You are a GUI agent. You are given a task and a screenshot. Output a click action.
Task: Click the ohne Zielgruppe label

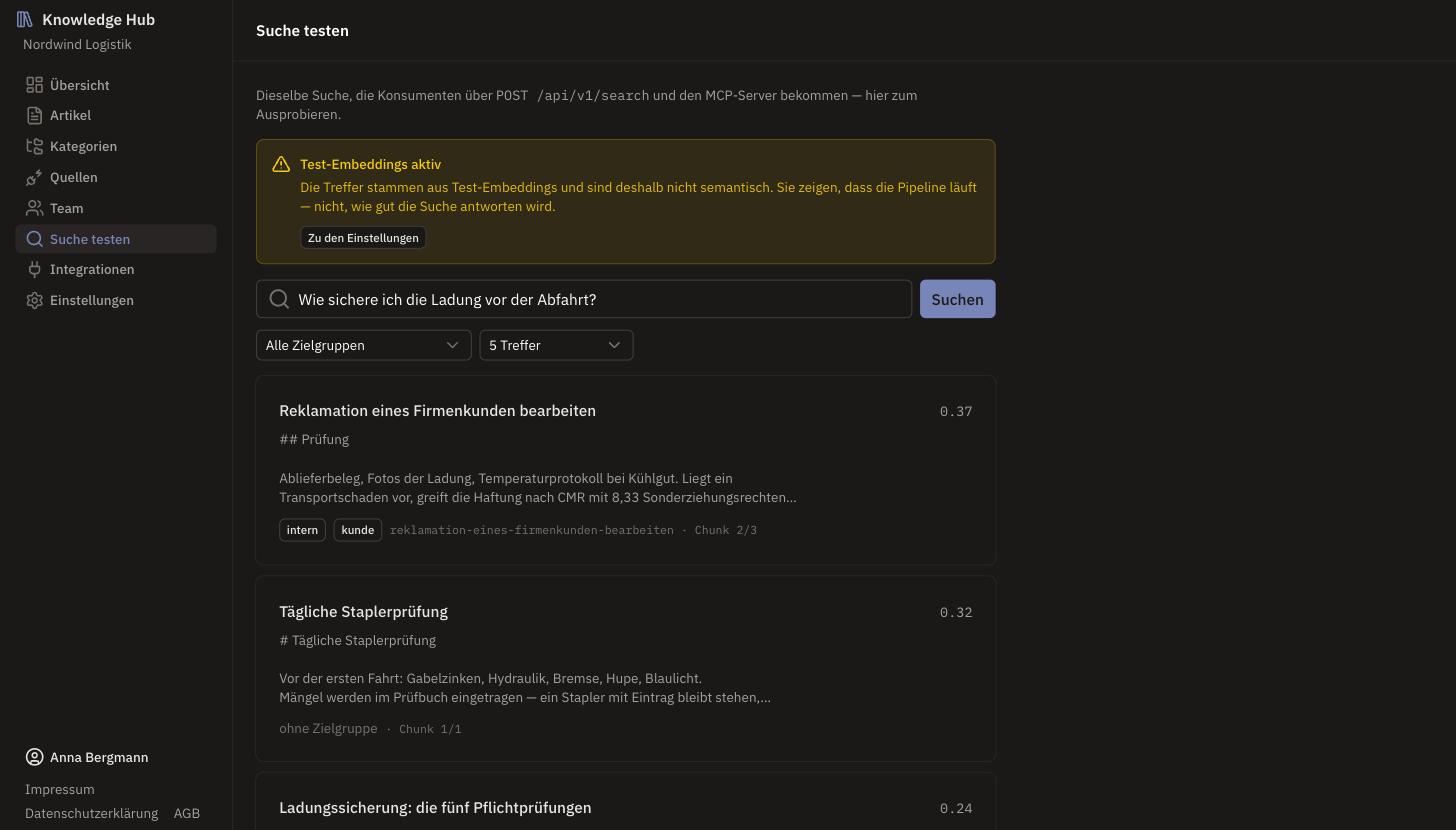328,729
